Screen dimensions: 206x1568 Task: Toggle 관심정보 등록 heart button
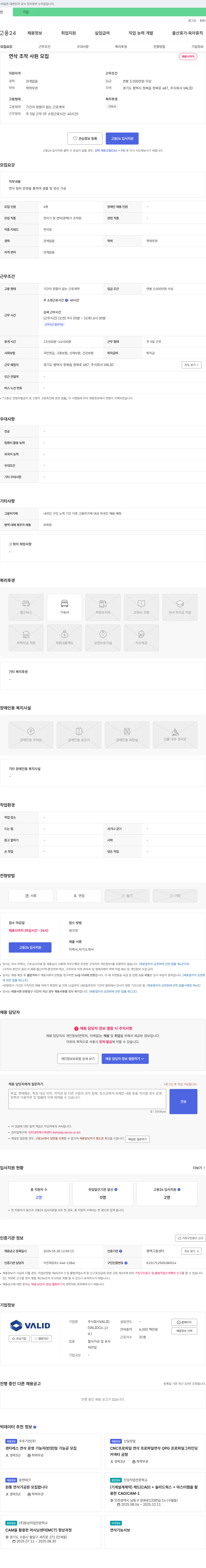pos(85,139)
